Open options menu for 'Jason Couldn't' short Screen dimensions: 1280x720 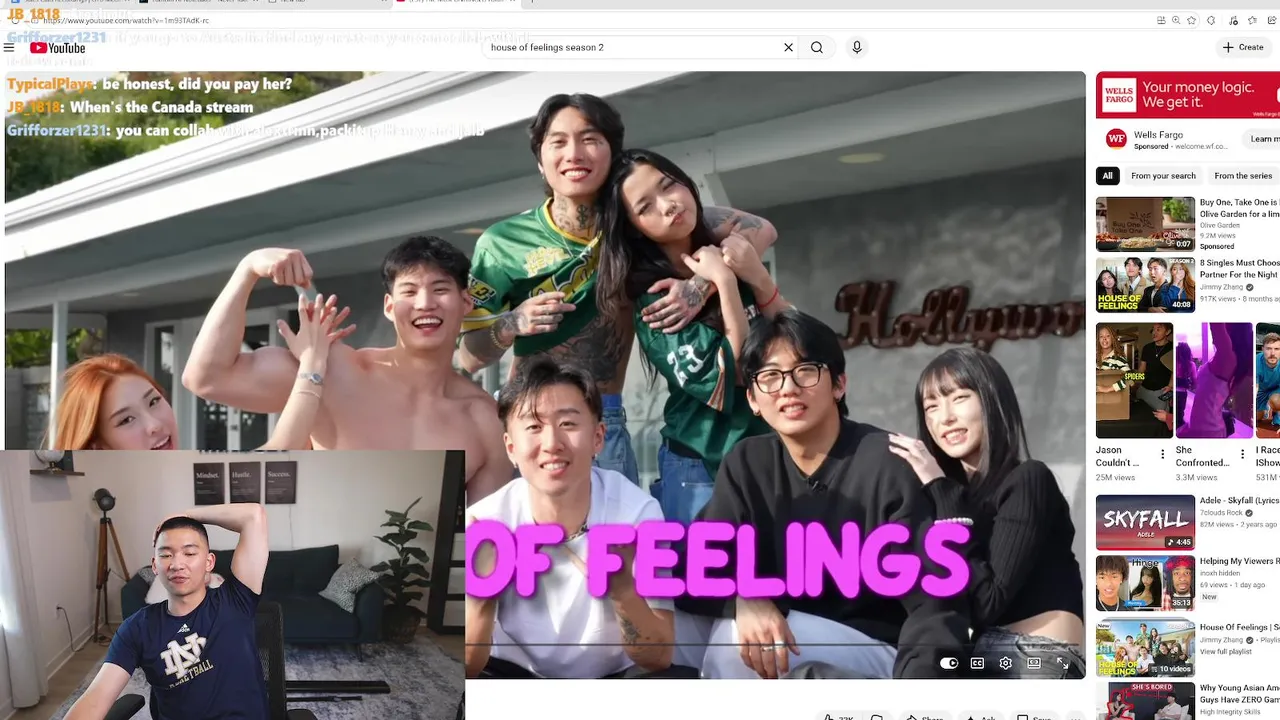coord(1162,454)
